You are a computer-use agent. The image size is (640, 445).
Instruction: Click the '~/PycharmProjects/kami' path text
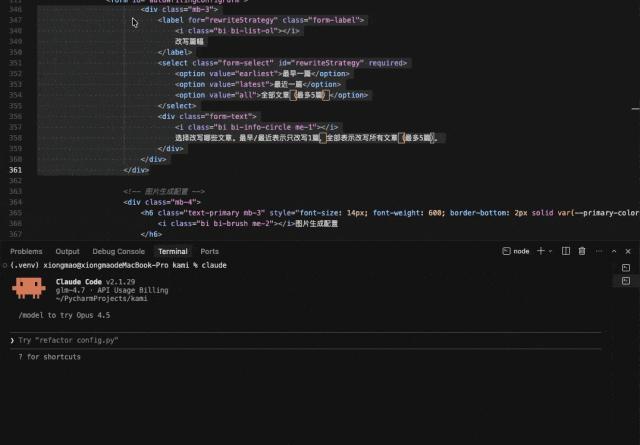pos(101,299)
